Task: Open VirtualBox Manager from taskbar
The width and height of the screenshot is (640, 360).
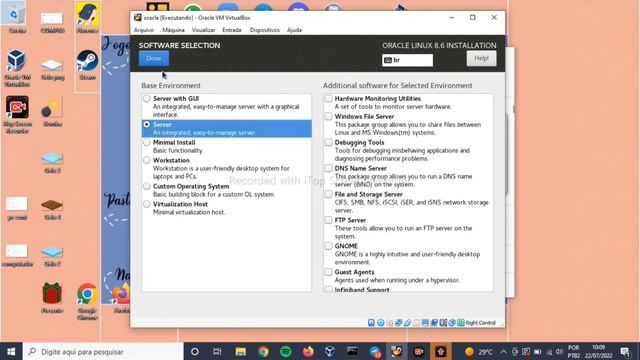Action: pyautogui.click(x=330, y=351)
